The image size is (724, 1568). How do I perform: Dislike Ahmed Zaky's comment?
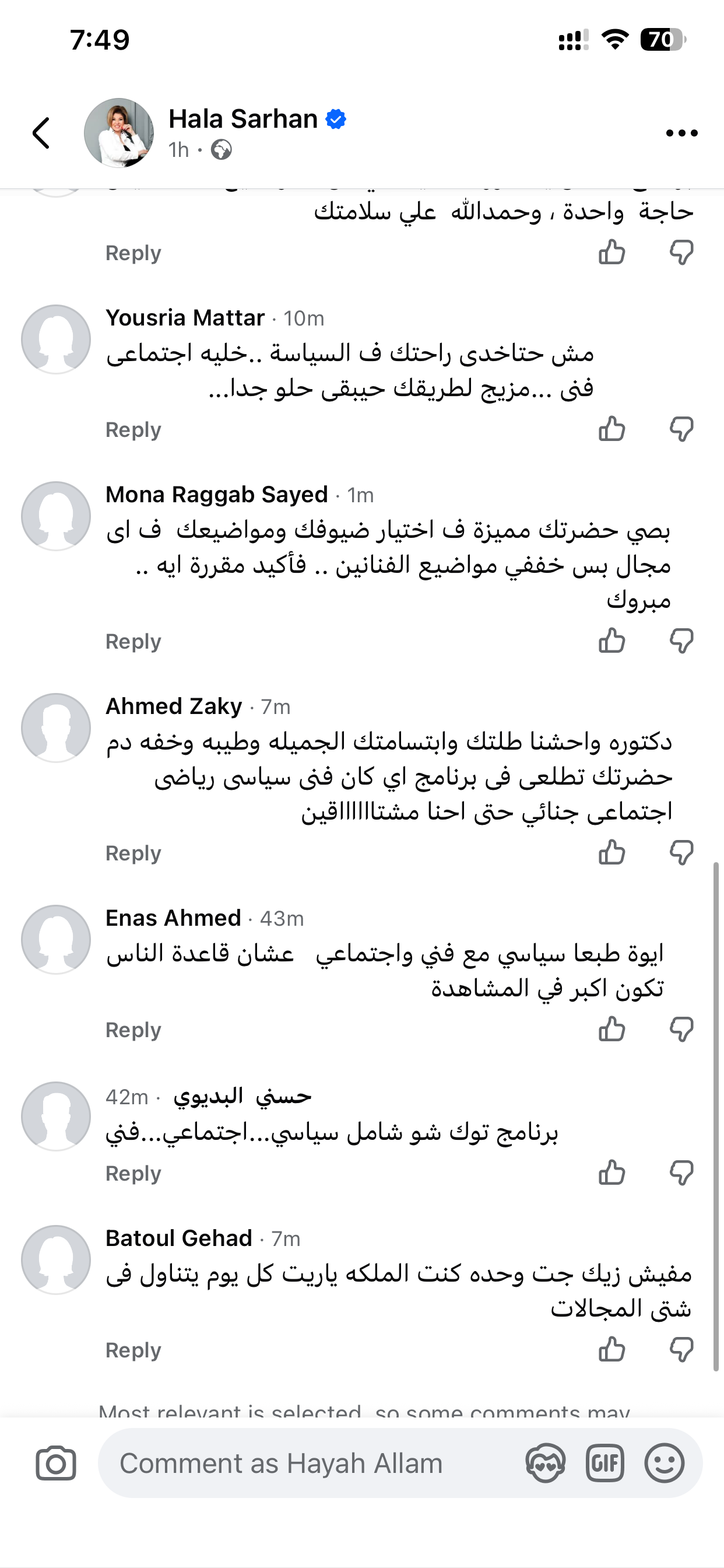click(681, 853)
